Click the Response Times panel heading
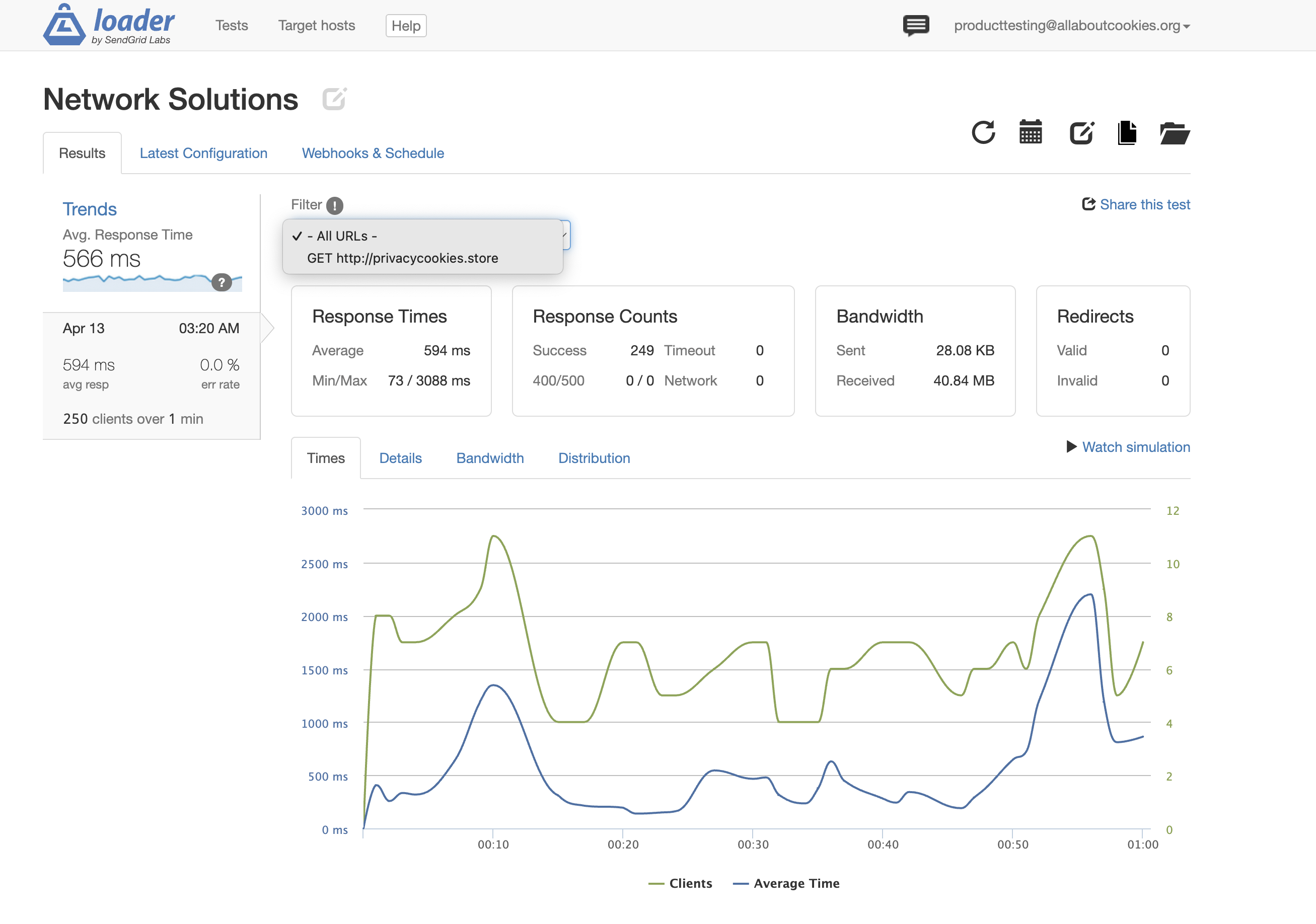 [380, 316]
